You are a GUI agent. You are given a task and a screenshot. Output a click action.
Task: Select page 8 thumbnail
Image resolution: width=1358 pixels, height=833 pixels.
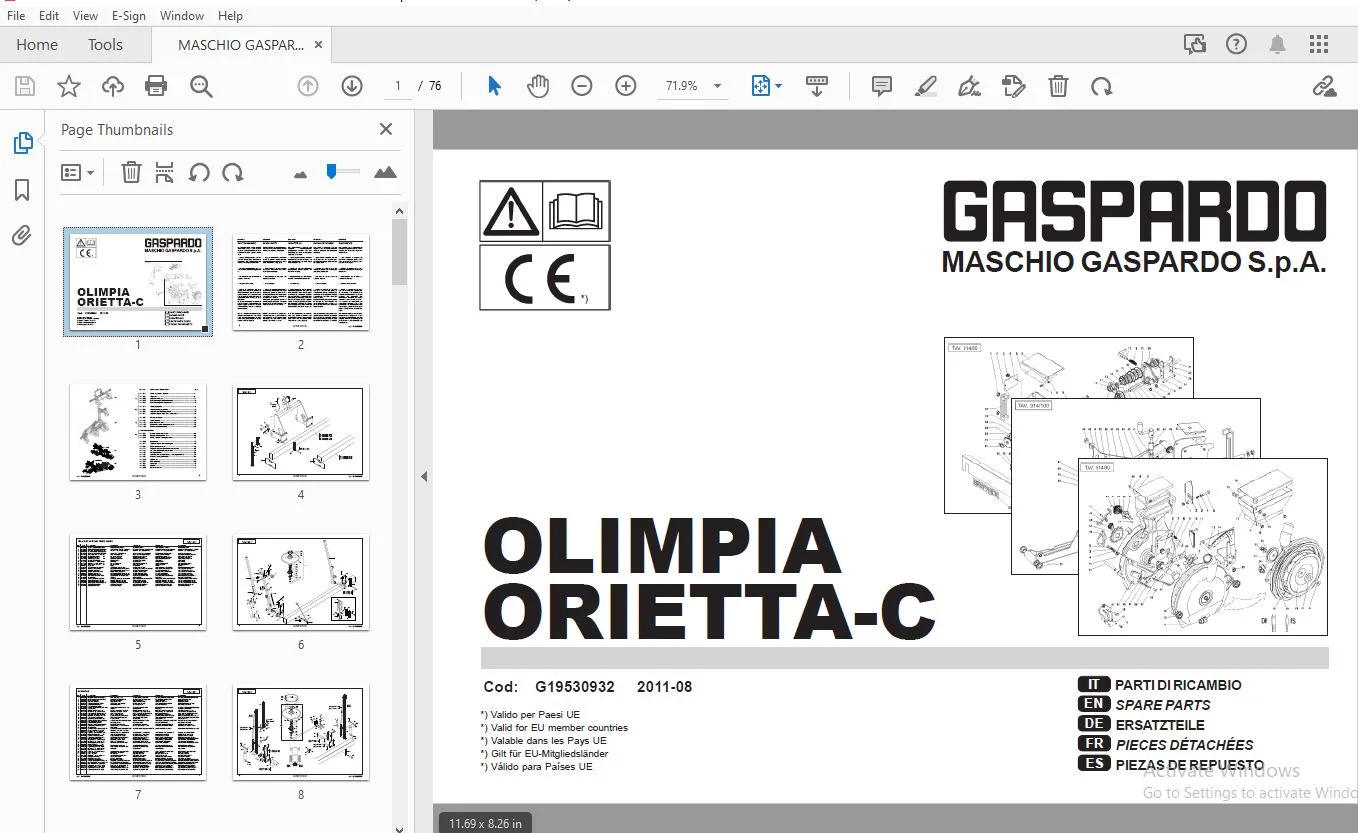[x=301, y=732]
